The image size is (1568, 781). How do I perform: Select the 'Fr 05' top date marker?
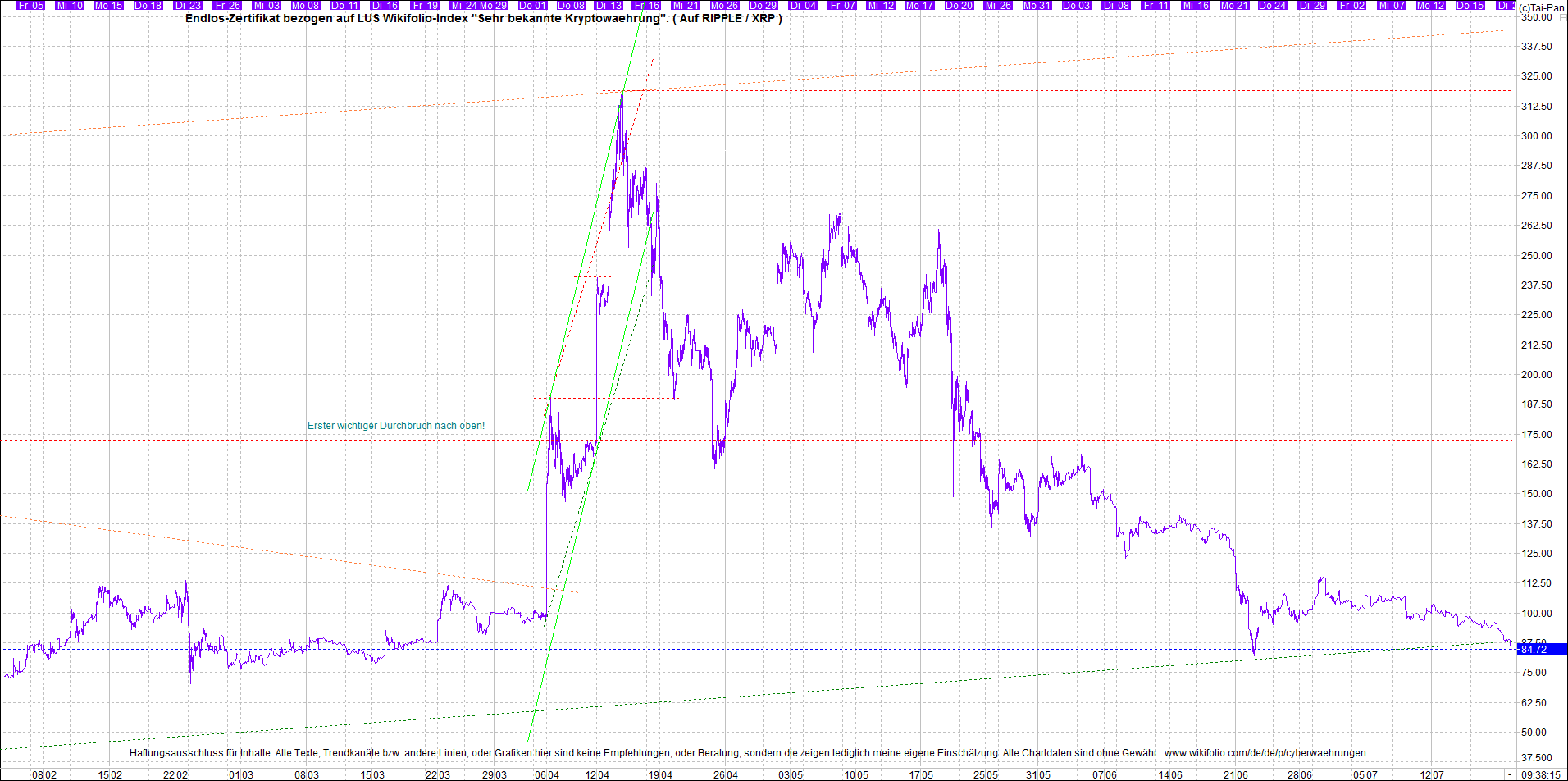coord(30,5)
